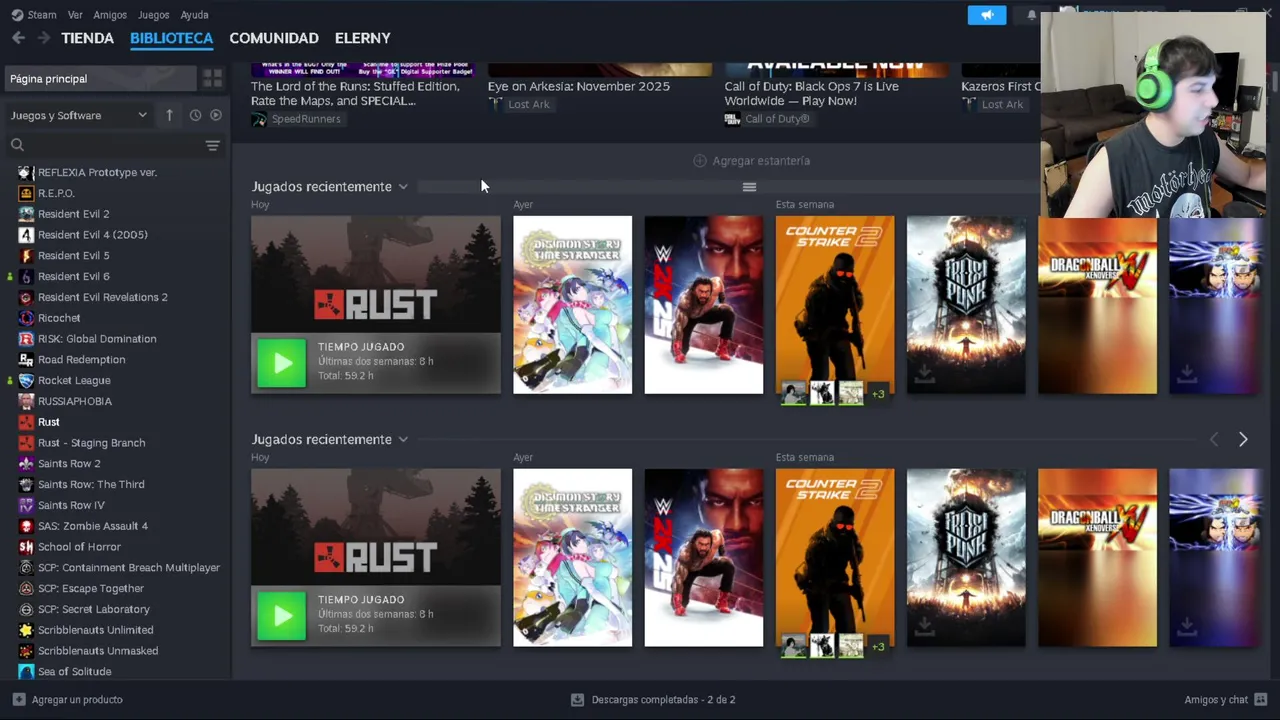
Task: Click the Saints Row IV icon
Action: click(x=26, y=505)
